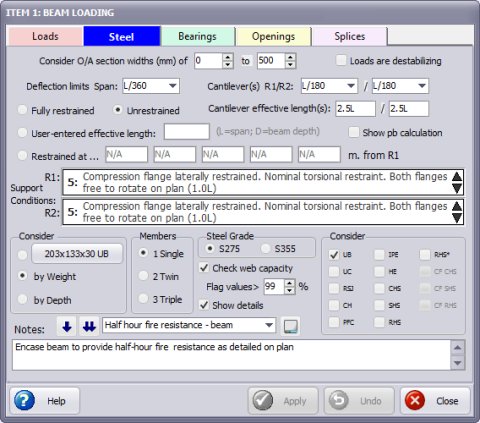
Task: Select Unrestrained radio button
Action: click(118, 110)
